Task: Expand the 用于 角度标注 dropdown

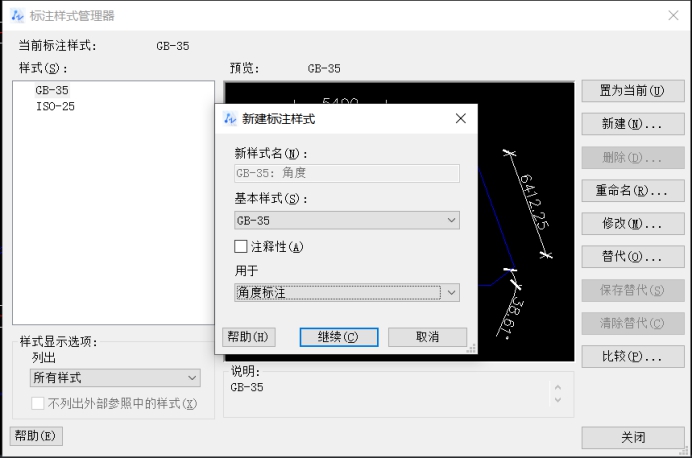Action: click(347, 292)
